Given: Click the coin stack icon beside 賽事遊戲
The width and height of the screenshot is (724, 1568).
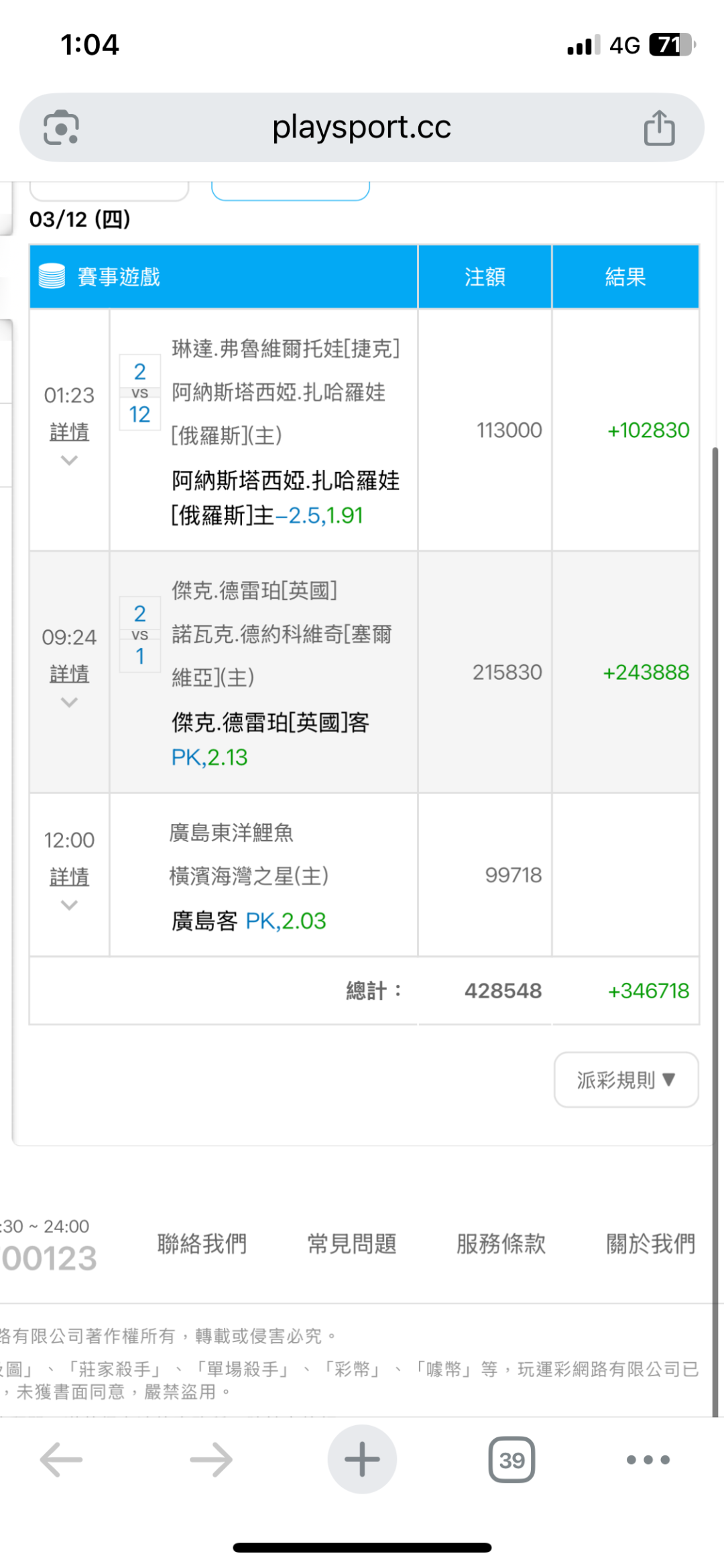Looking at the screenshot, I should coord(52,276).
